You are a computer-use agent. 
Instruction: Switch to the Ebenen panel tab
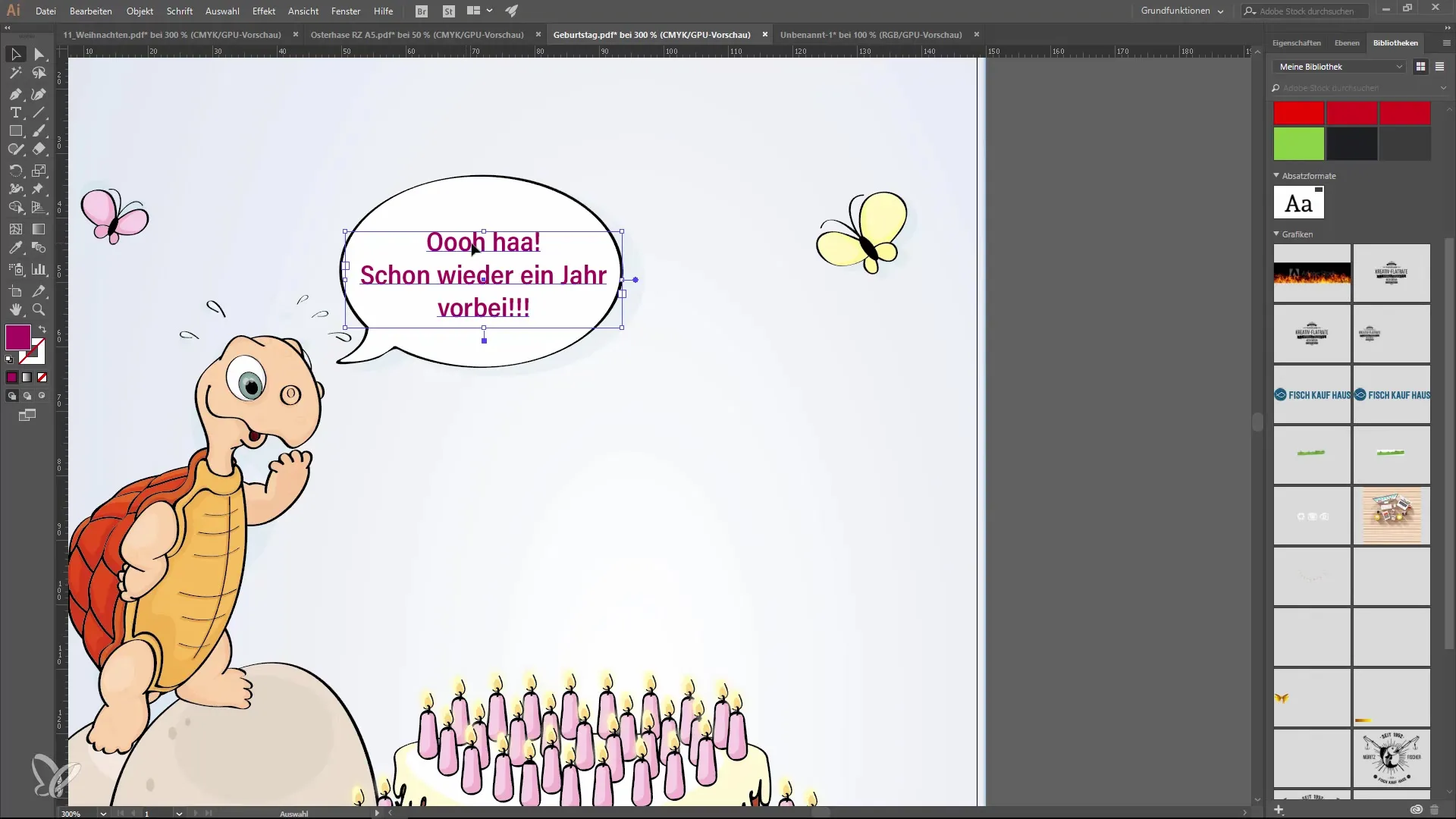(1347, 43)
